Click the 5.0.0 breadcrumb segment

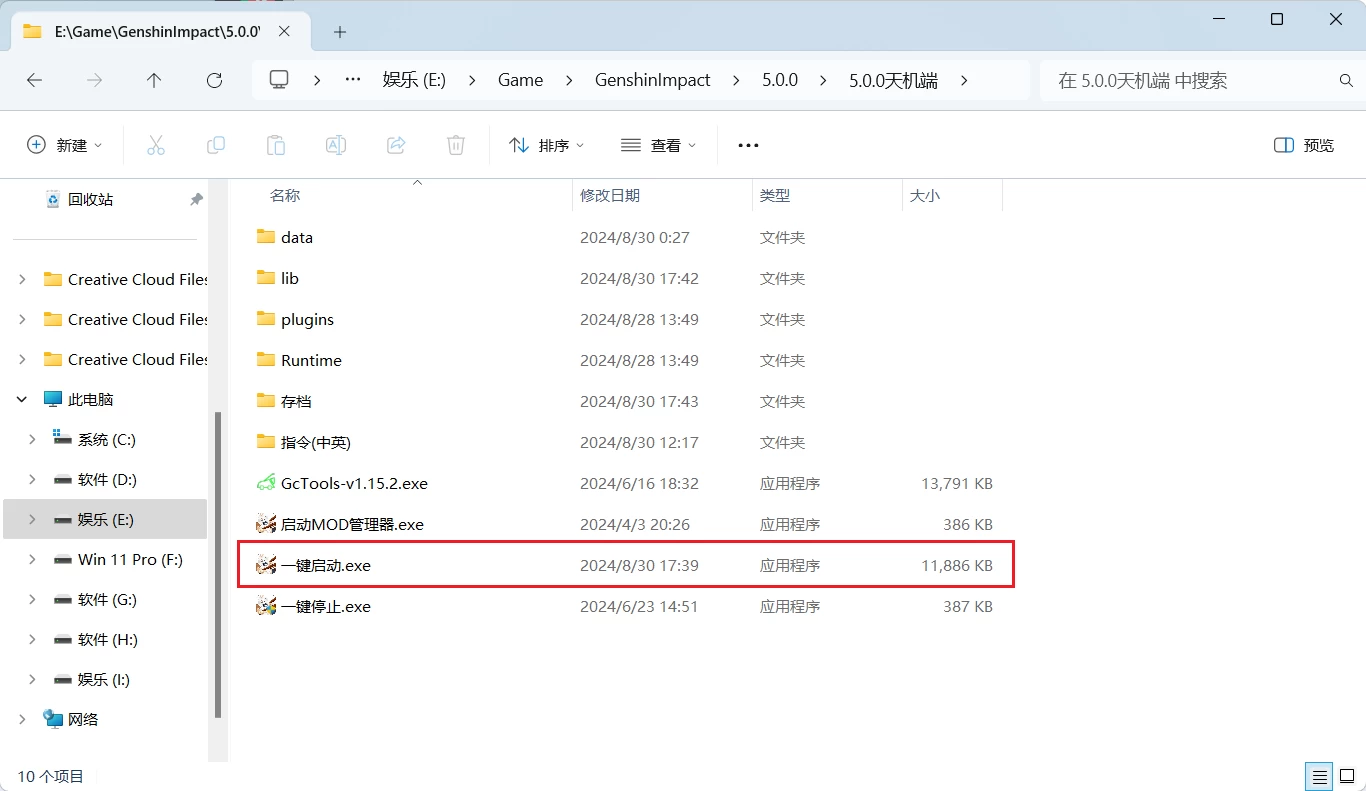tap(780, 80)
